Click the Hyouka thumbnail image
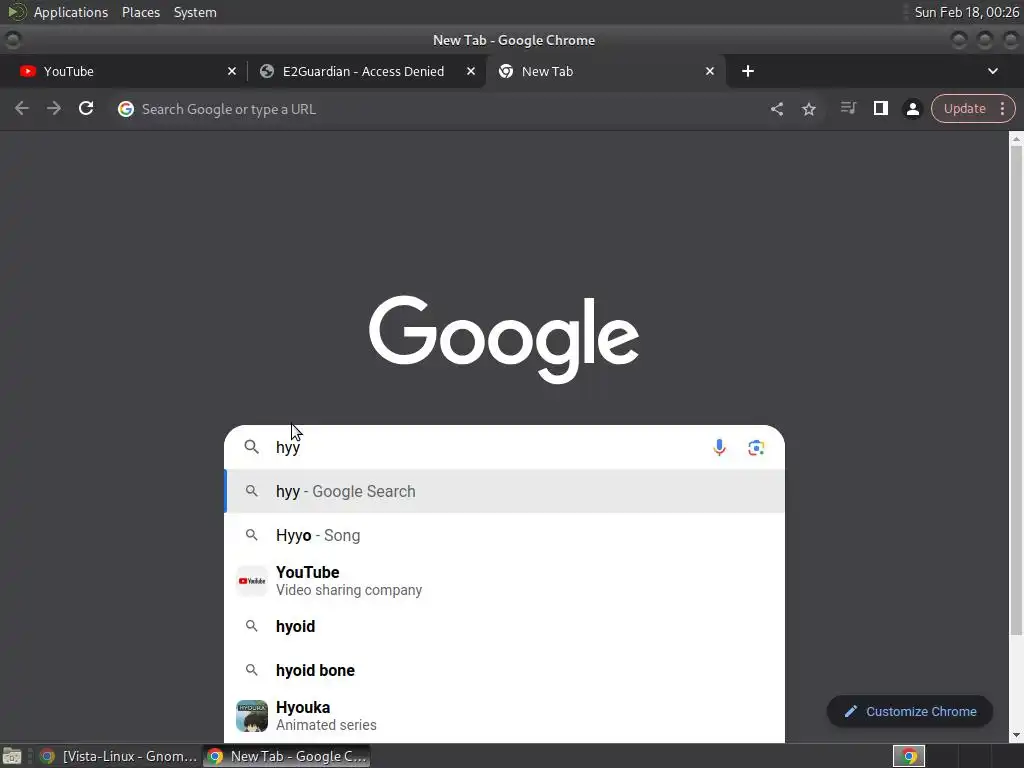The height and width of the screenshot is (768, 1024). 251,716
